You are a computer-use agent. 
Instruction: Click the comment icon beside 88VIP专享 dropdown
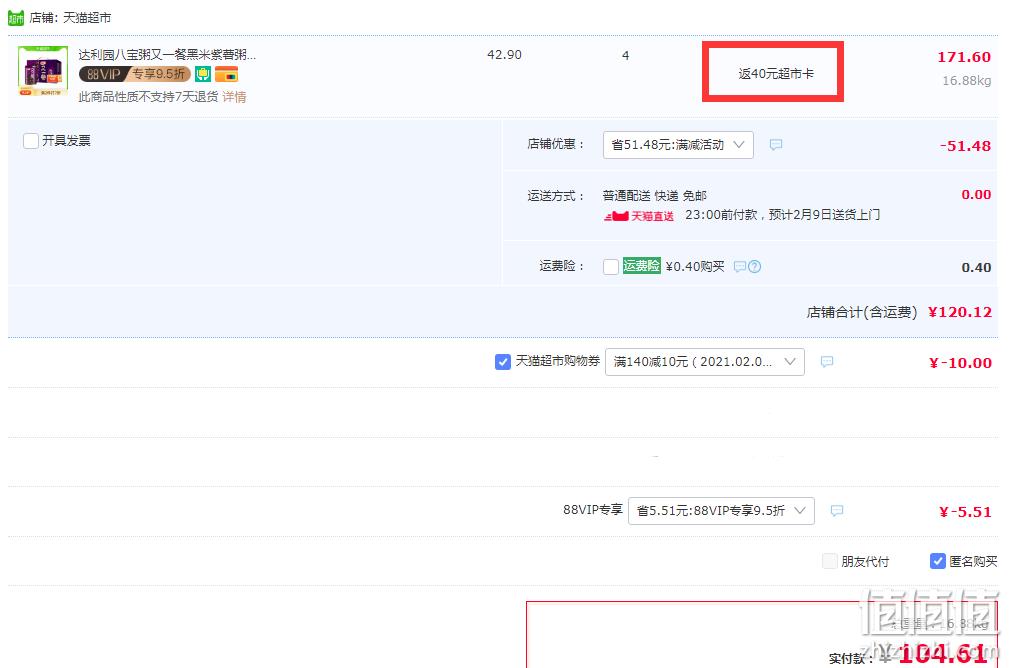coord(837,511)
